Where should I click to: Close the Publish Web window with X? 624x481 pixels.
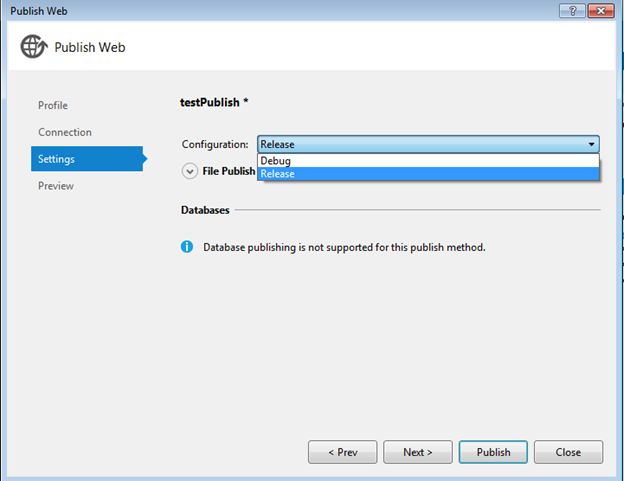[602, 10]
